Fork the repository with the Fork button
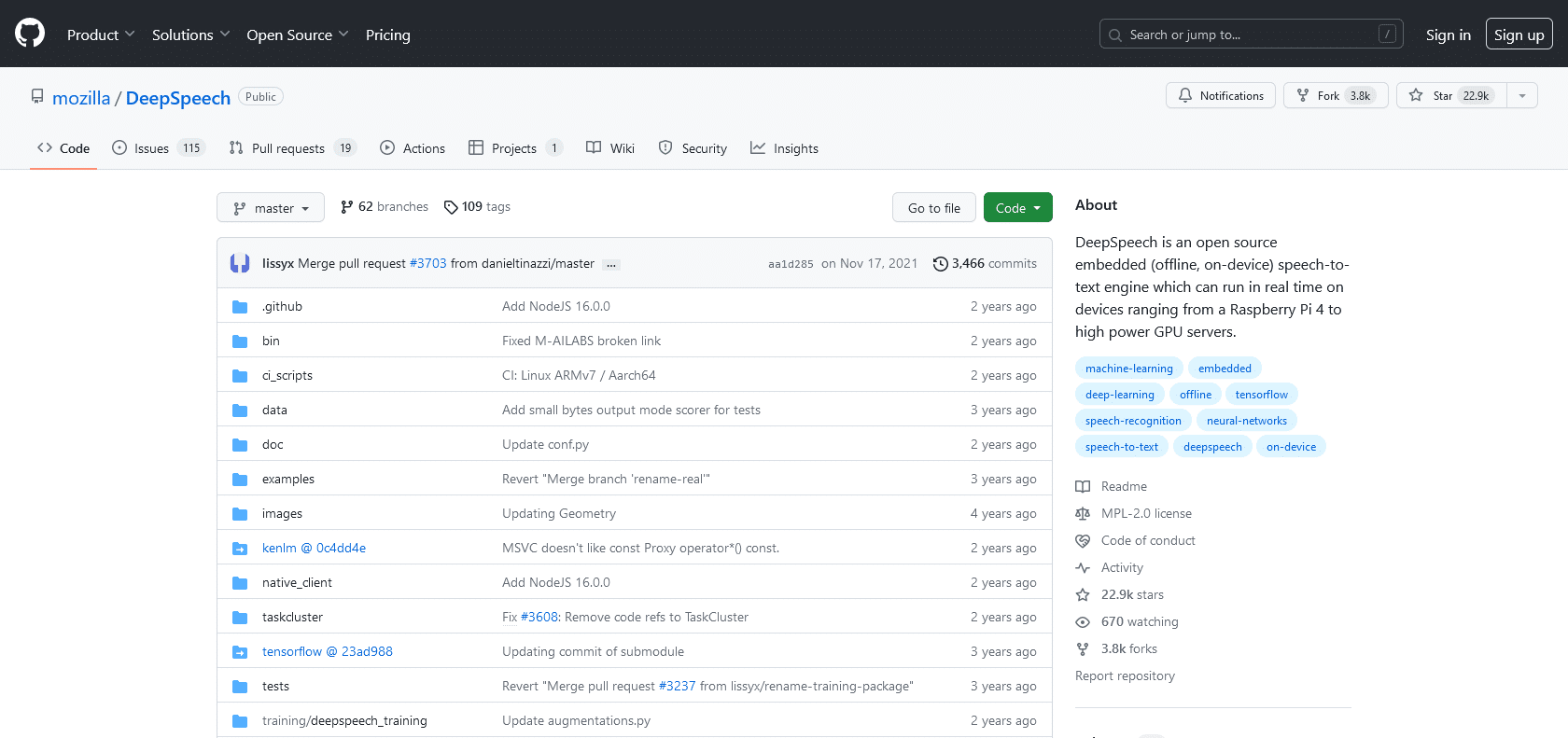Viewport: 1568px width, 738px height. 1336,95
